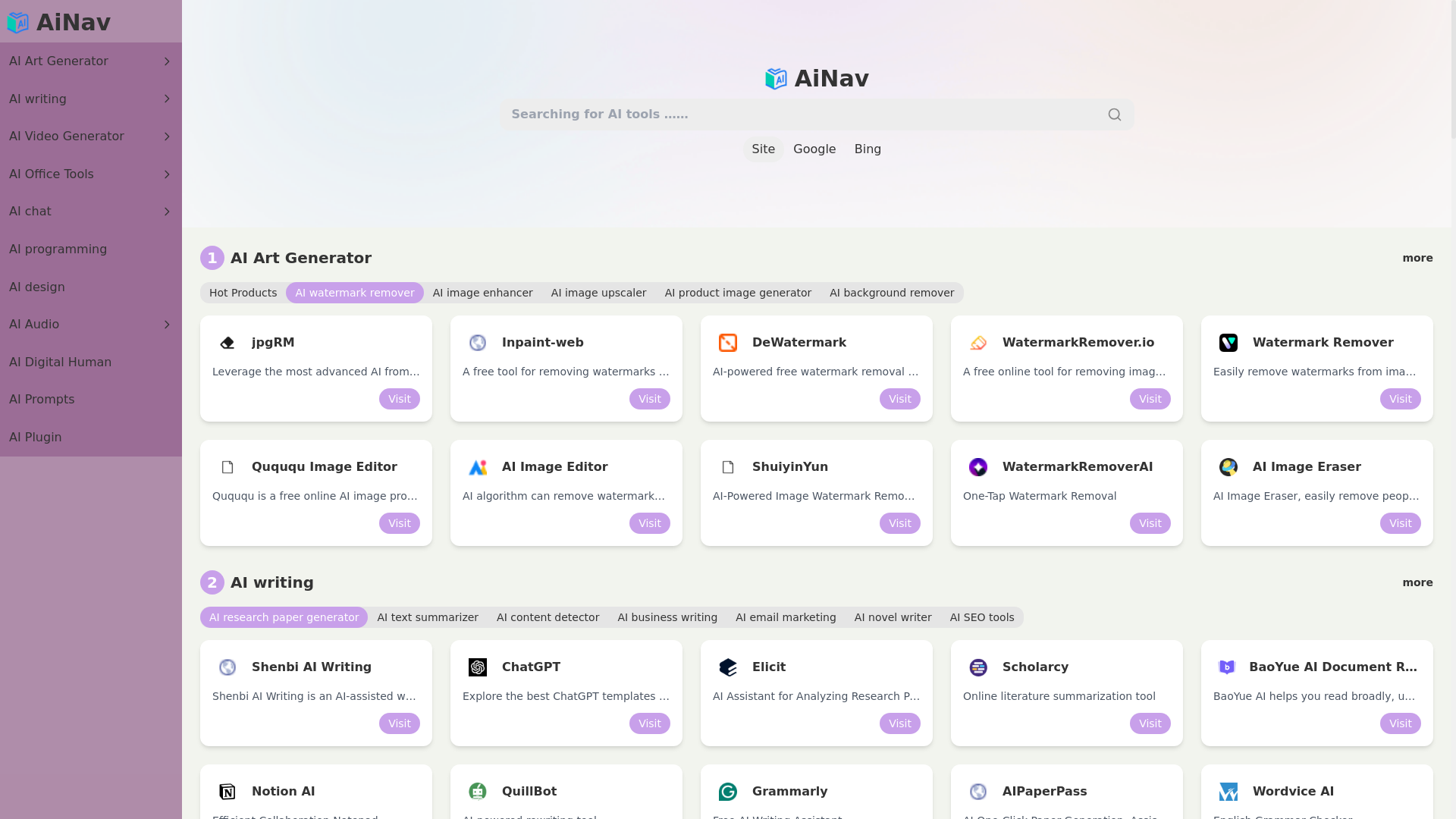The image size is (1456, 819).
Task: Click the Wordvice AI icon
Action: 1228,792
